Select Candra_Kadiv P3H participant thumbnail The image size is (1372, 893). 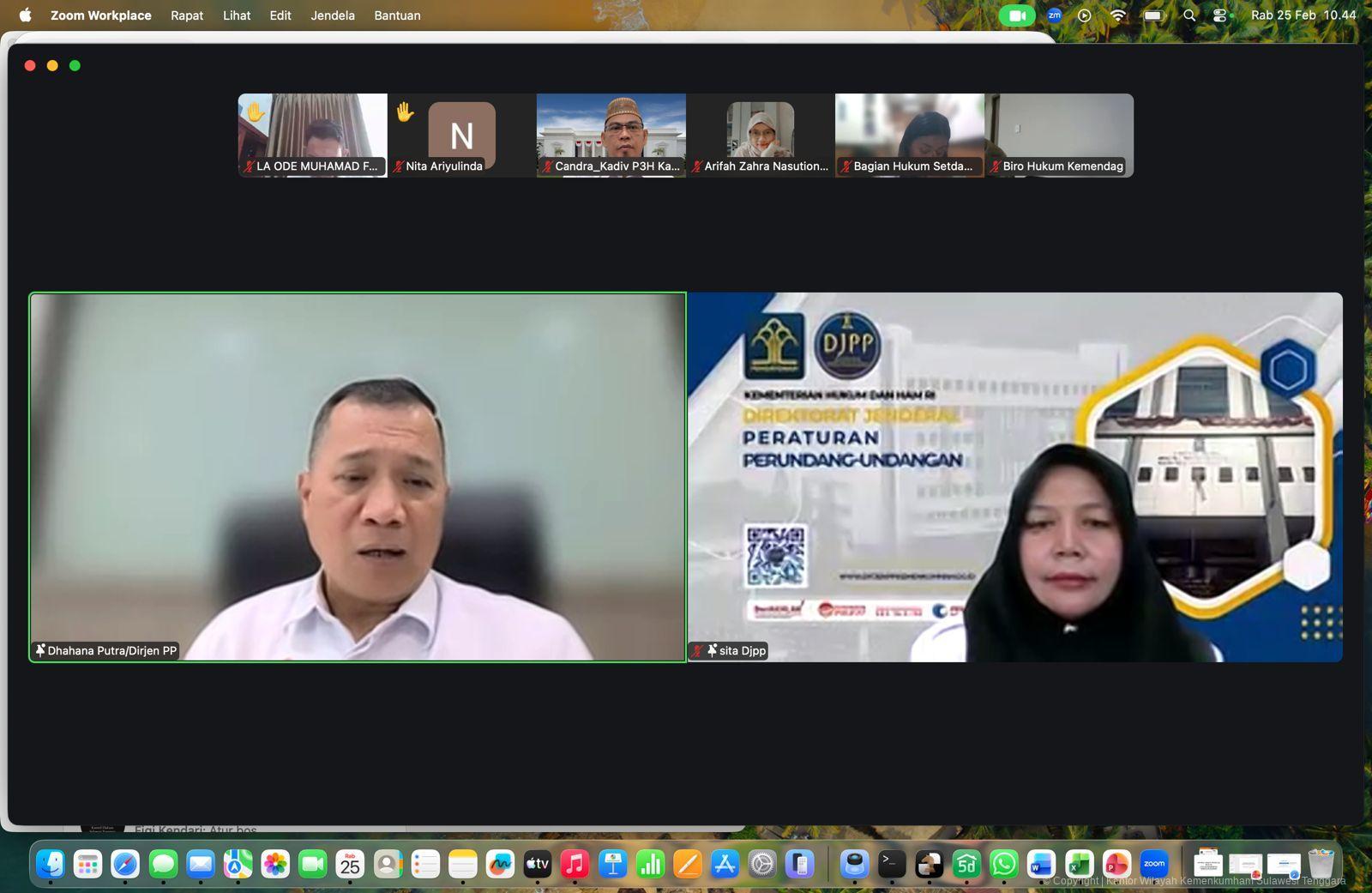pos(611,135)
